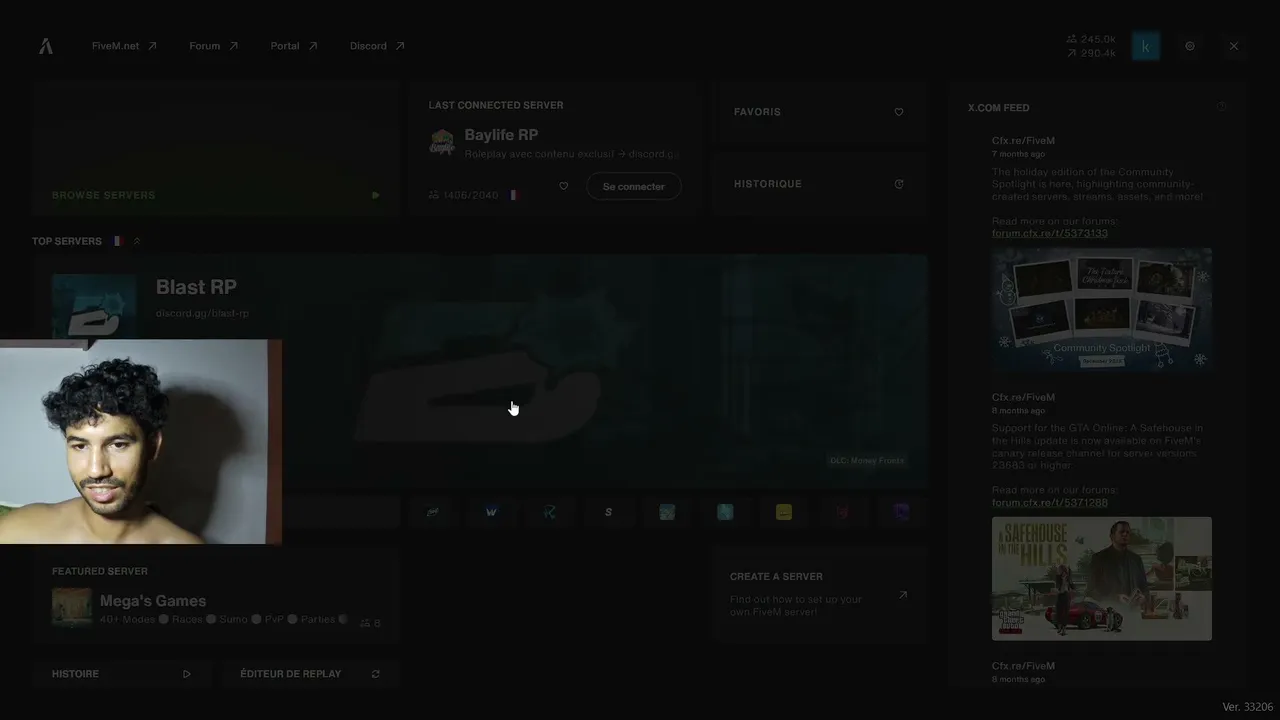Click the Se connecter button
1280x720 pixels.
point(634,186)
